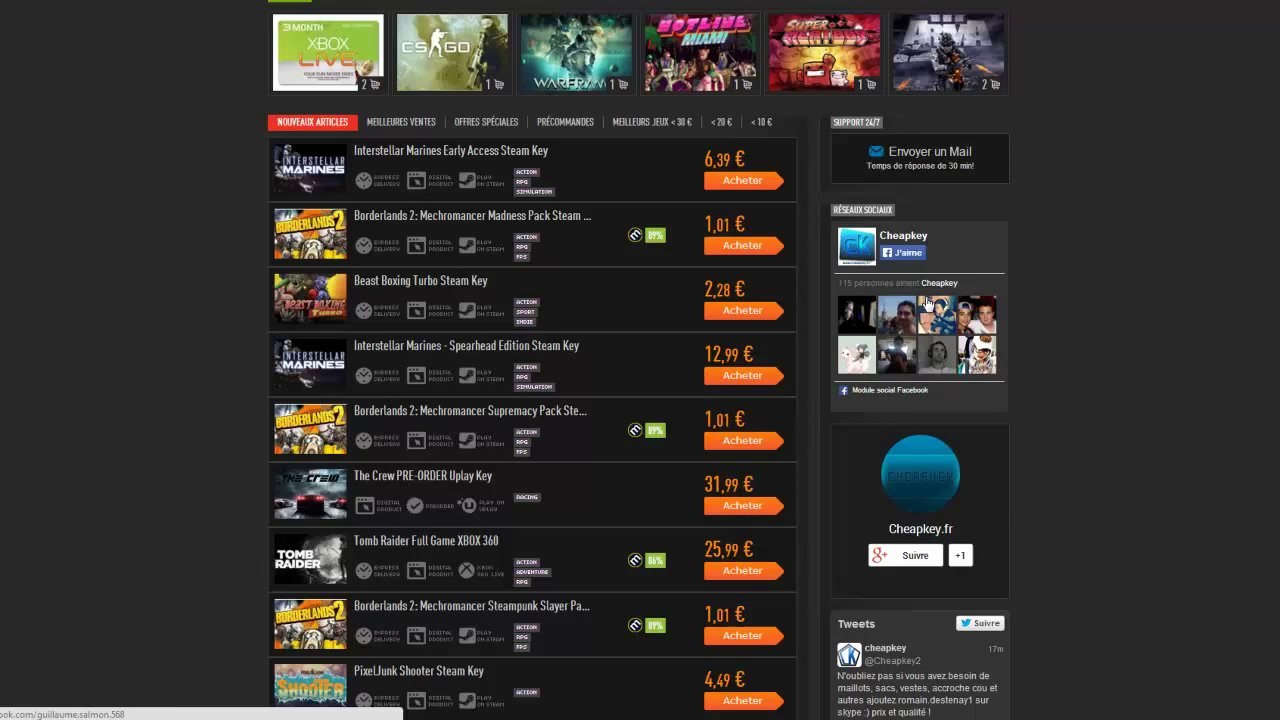Open Interstellar Marines Early Access Steam Key title
Image resolution: width=1280 pixels, height=720 pixels.
451,151
